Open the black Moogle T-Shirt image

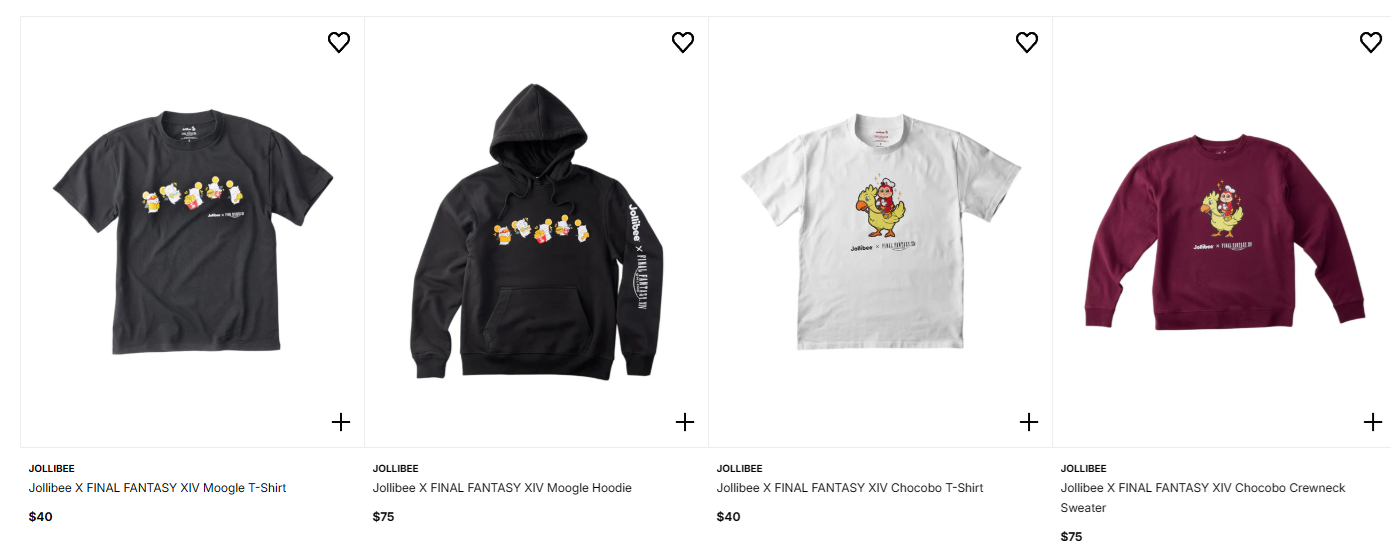tap(193, 232)
